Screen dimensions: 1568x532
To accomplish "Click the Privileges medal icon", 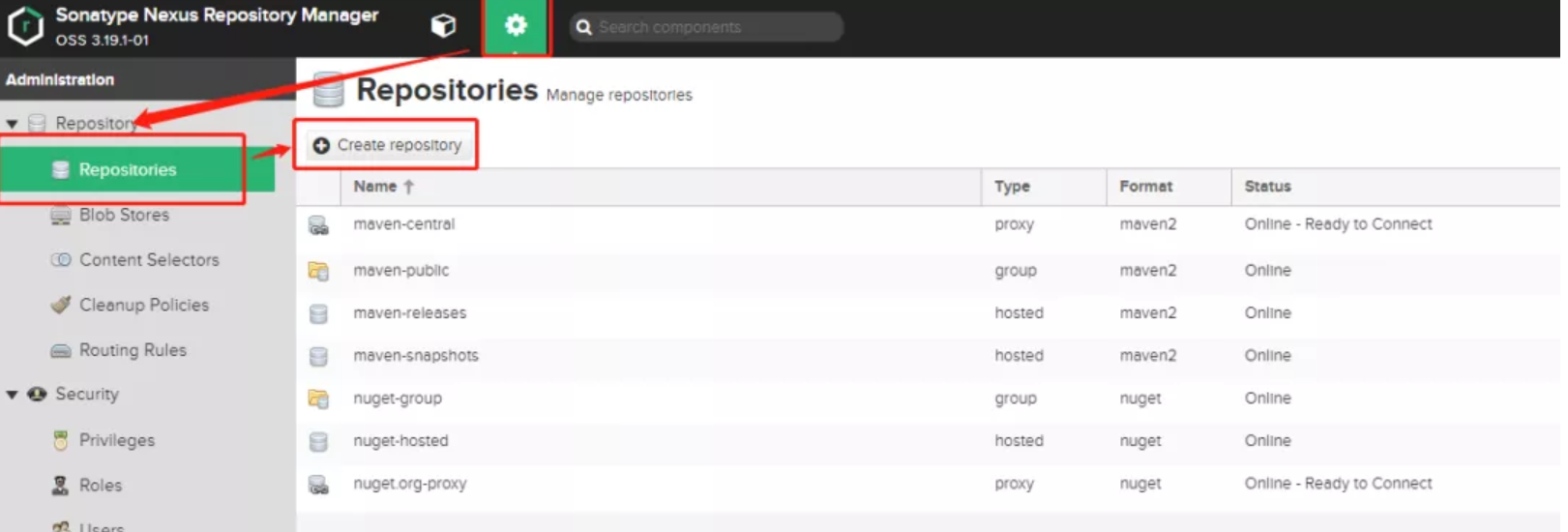I will pos(61,440).
